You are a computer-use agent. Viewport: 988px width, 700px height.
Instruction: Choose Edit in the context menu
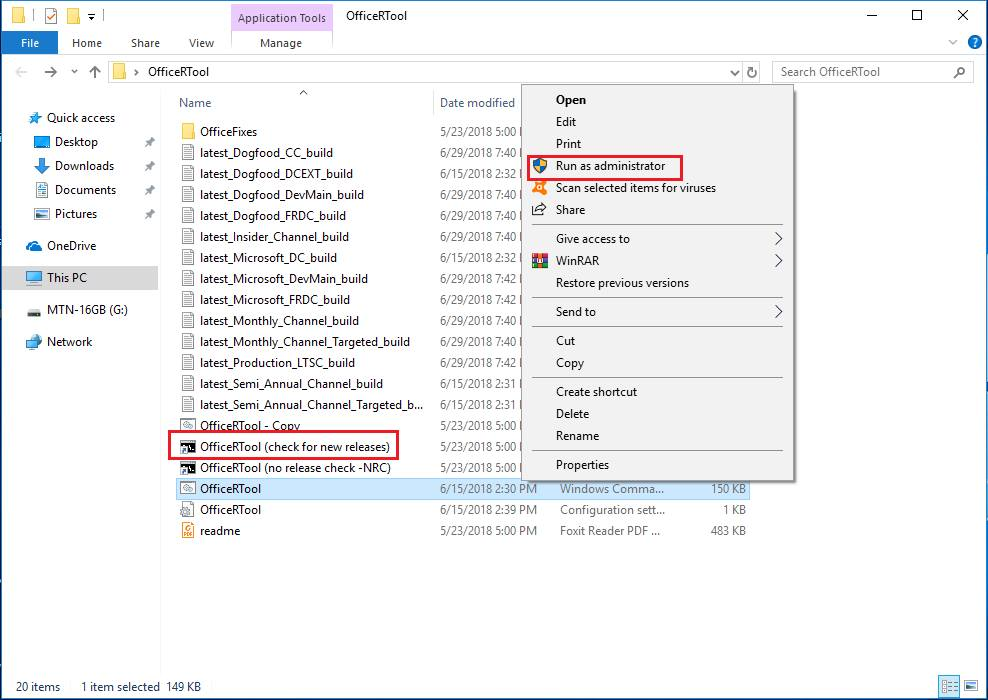click(x=566, y=122)
